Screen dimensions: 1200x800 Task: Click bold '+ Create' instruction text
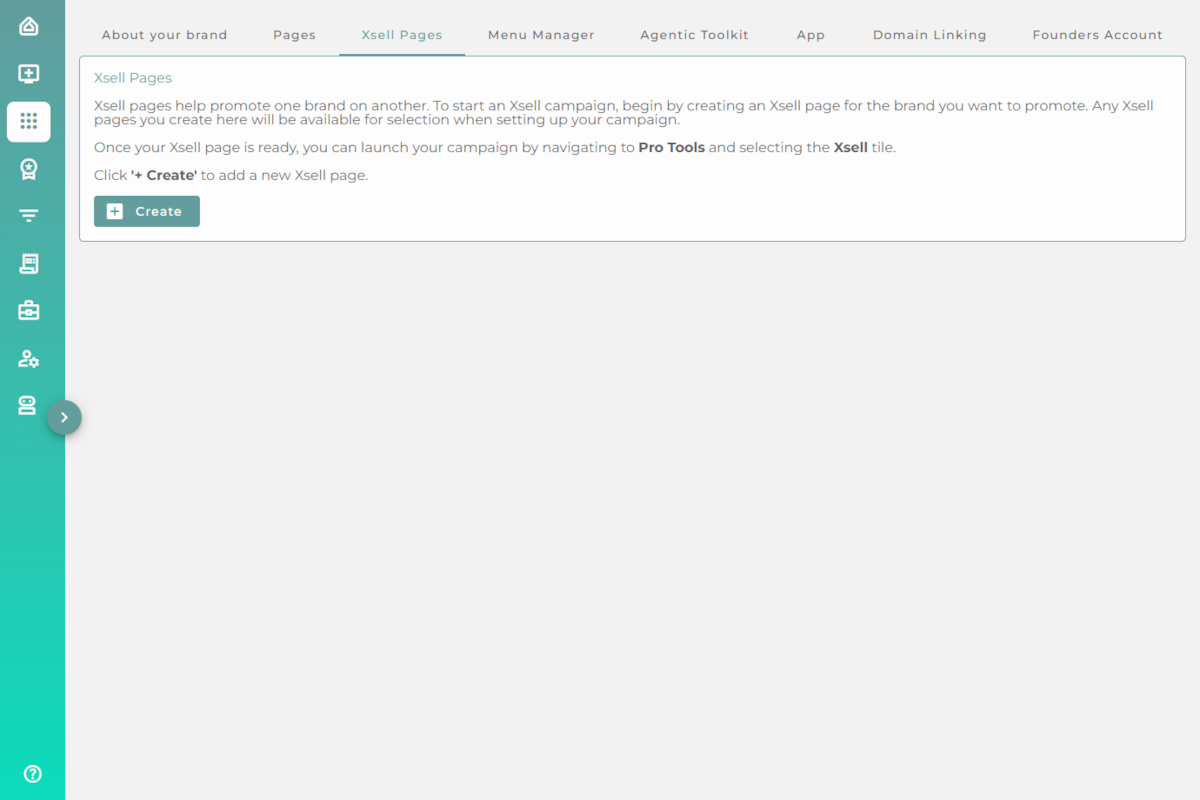click(x=164, y=175)
